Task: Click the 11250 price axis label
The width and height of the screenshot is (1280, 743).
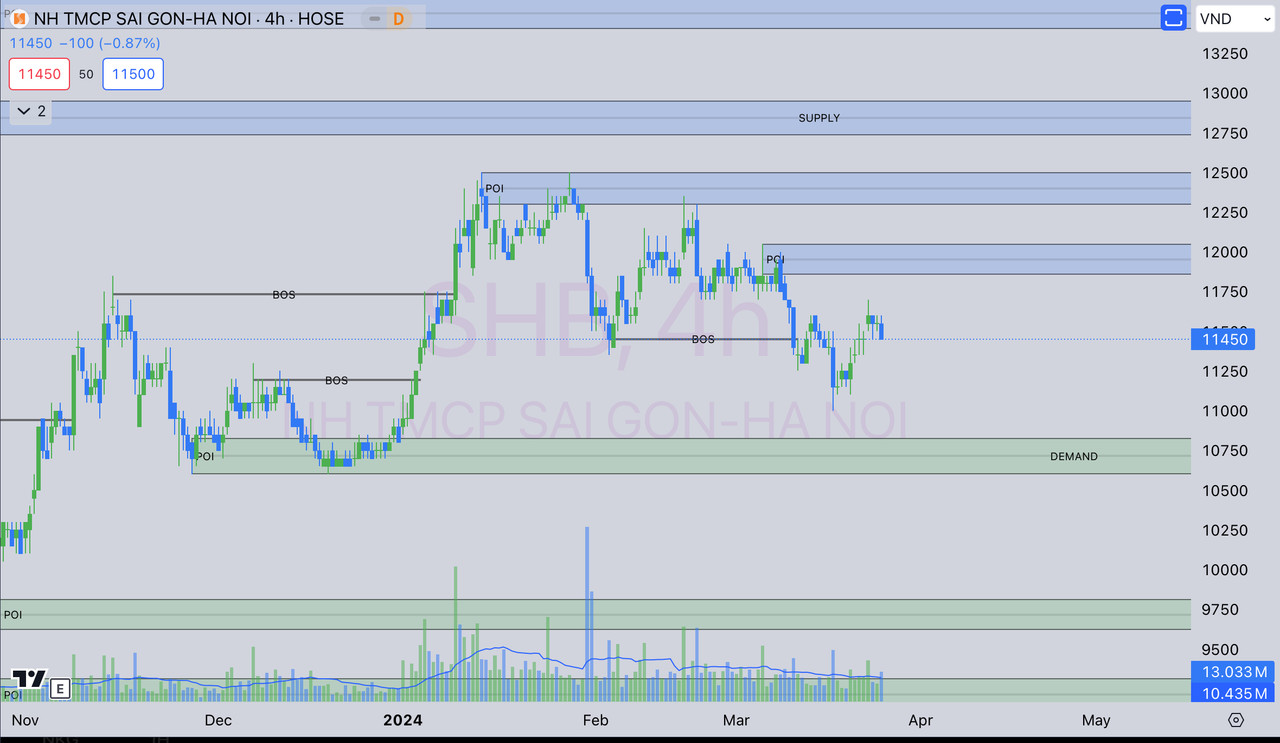Action: [1223, 371]
